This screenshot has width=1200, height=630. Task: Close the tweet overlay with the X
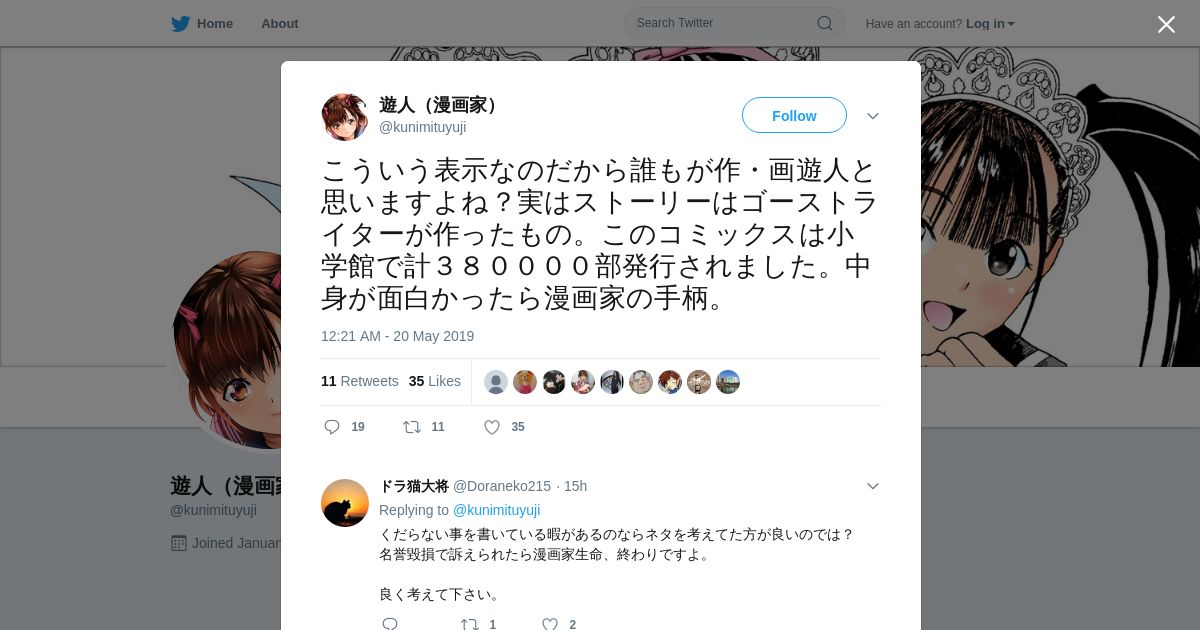coord(1166,24)
